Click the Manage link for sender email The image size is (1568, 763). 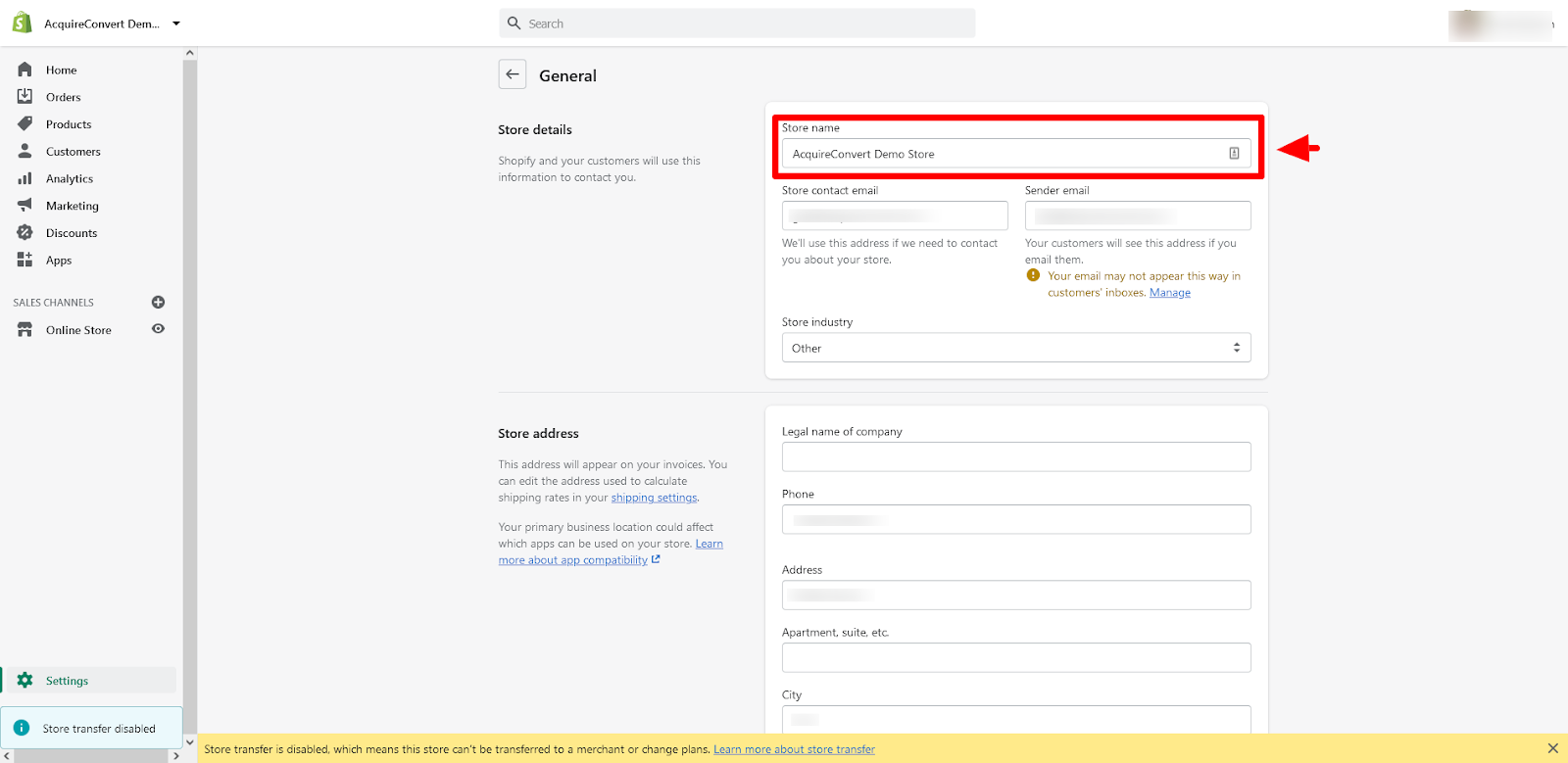(x=1169, y=293)
